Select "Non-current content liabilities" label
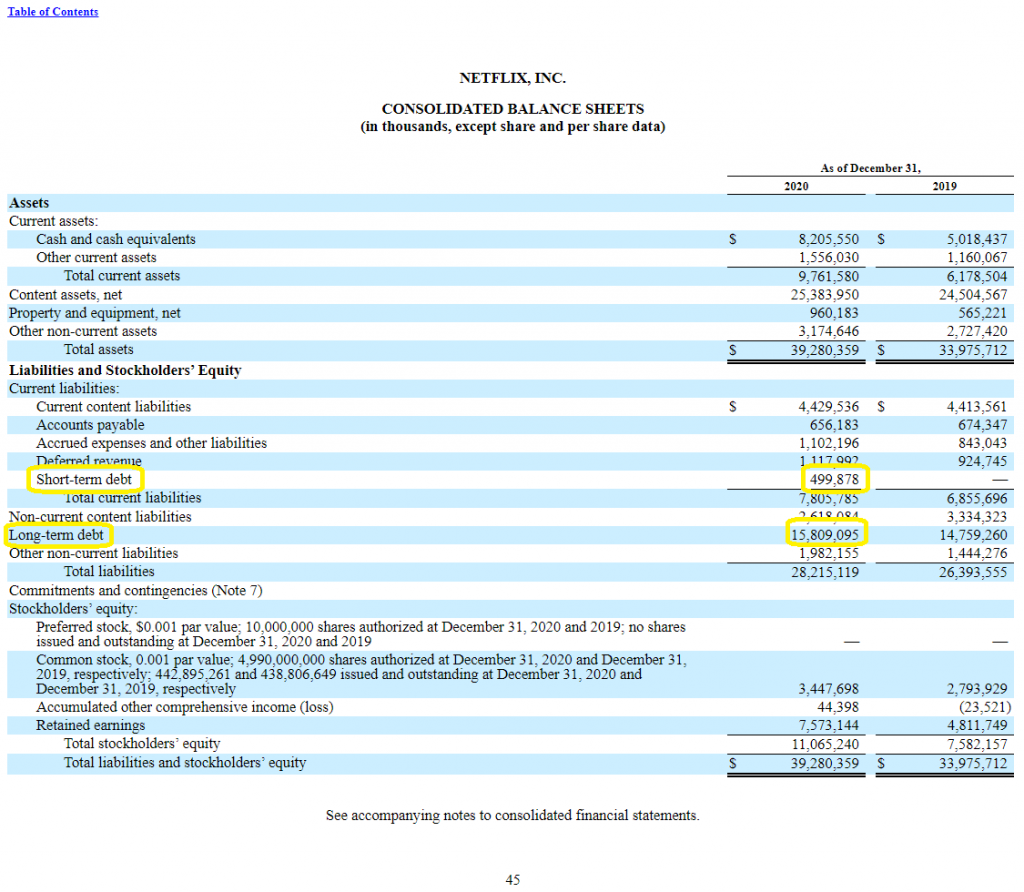1024x892 pixels. [100, 517]
